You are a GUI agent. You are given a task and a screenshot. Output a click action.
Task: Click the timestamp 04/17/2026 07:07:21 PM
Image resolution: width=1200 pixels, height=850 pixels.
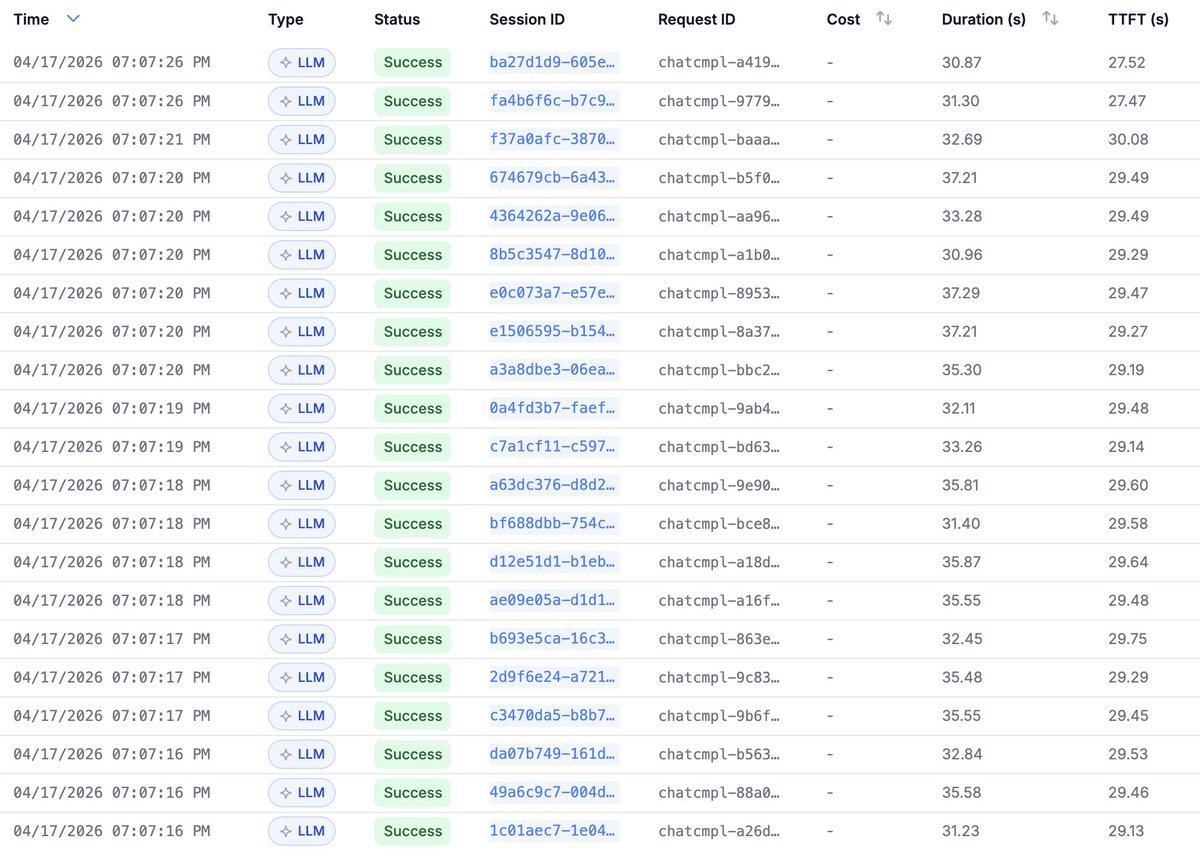[112, 139]
